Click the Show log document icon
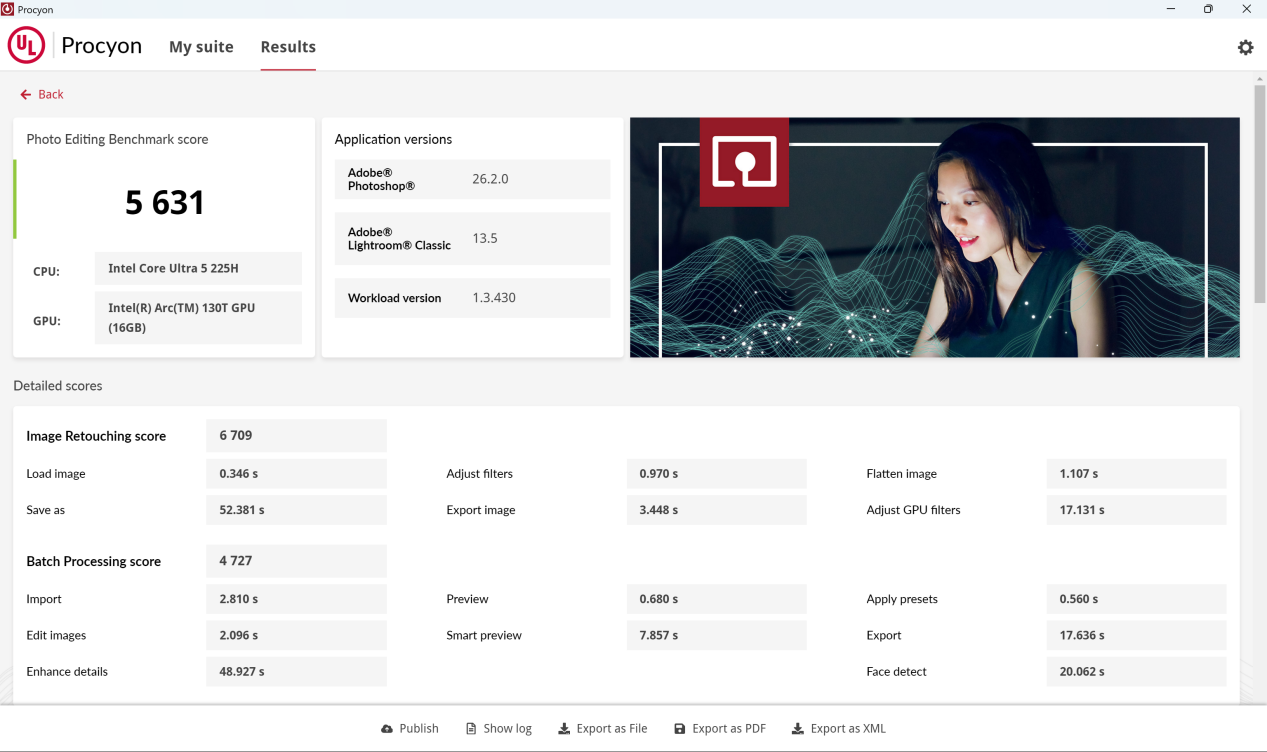Image resolution: width=1267 pixels, height=752 pixels. click(472, 729)
